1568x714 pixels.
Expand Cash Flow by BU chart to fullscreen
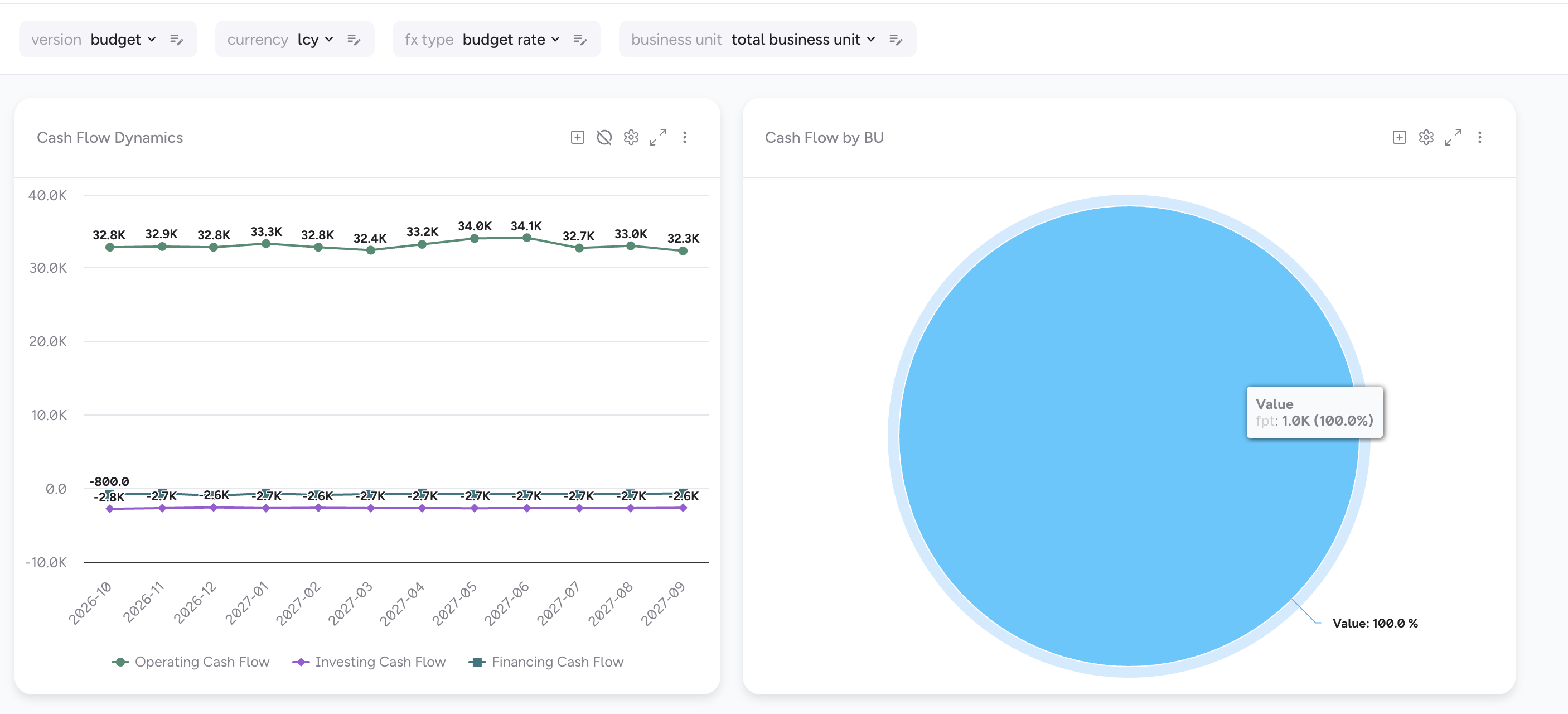(x=1453, y=138)
